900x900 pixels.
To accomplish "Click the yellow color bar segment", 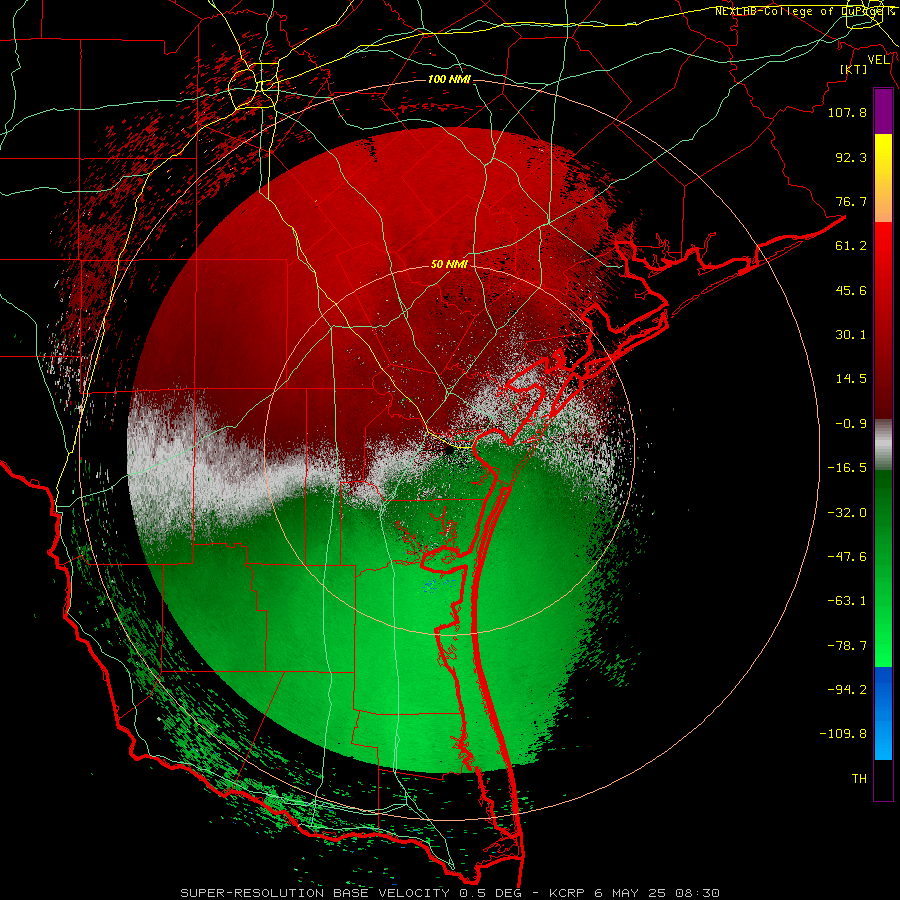I will coord(883,178).
